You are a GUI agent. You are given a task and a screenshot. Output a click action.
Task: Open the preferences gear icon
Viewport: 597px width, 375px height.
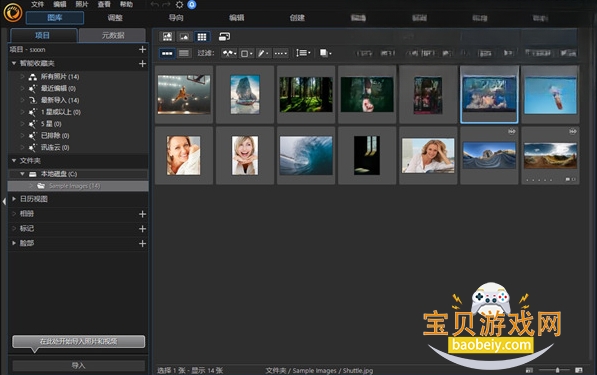(179, 5)
